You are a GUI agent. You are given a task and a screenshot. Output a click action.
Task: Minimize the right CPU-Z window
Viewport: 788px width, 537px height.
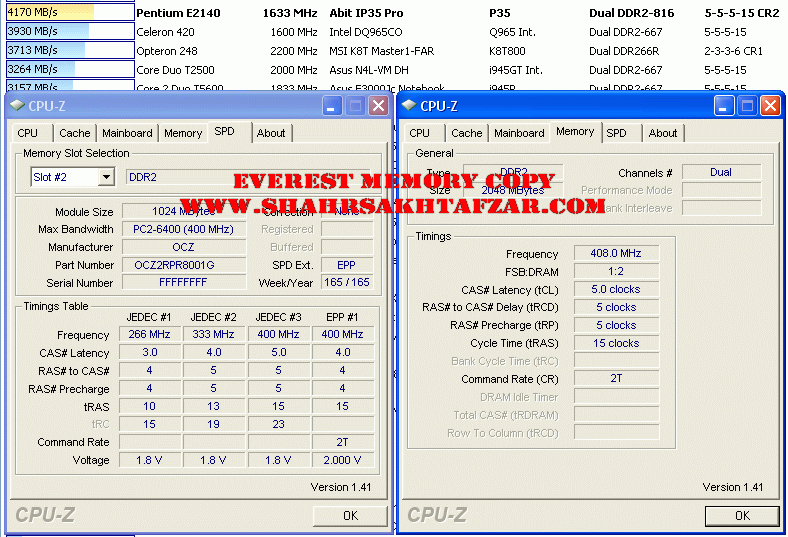click(x=724, y=106)
